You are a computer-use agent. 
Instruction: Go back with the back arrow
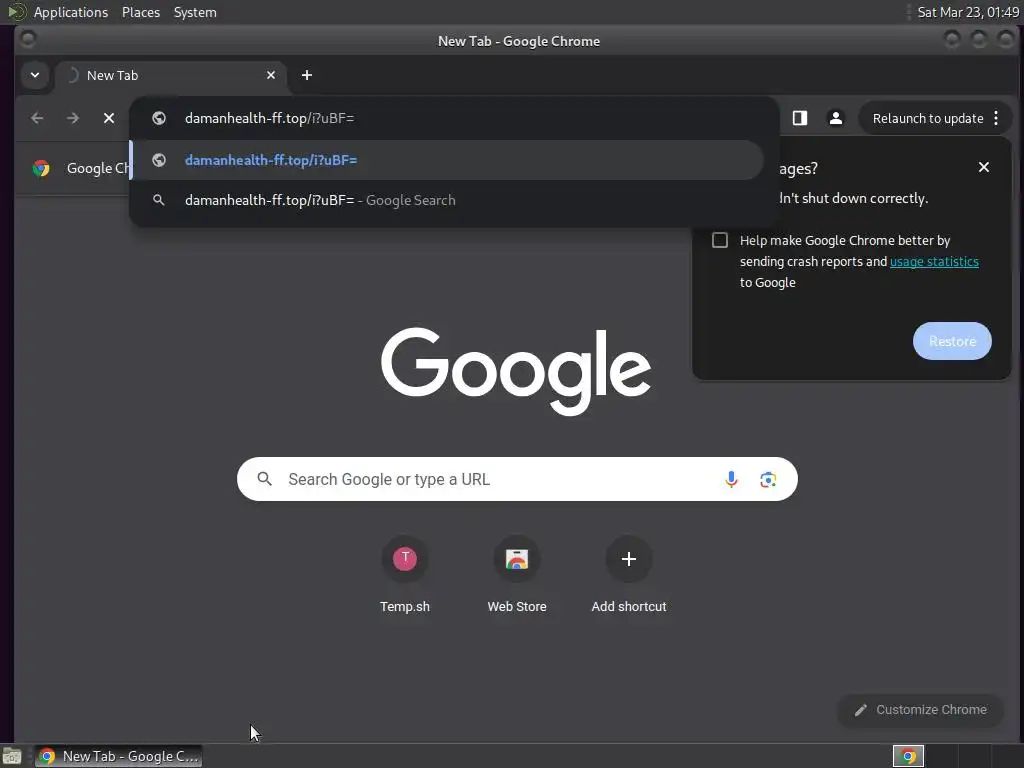37,118
